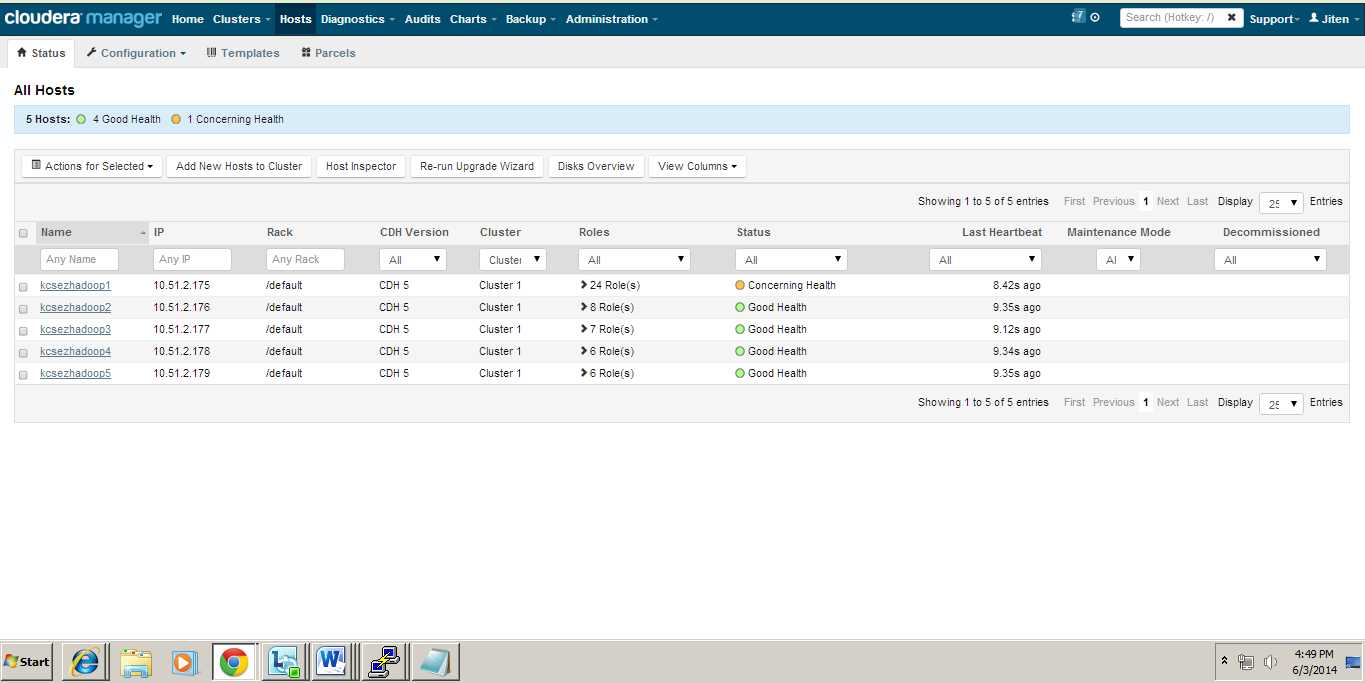Viewport: 1365px width, 683px height.
Task: Open Roles filter dropdown
Action: click(x=634, y=259)
